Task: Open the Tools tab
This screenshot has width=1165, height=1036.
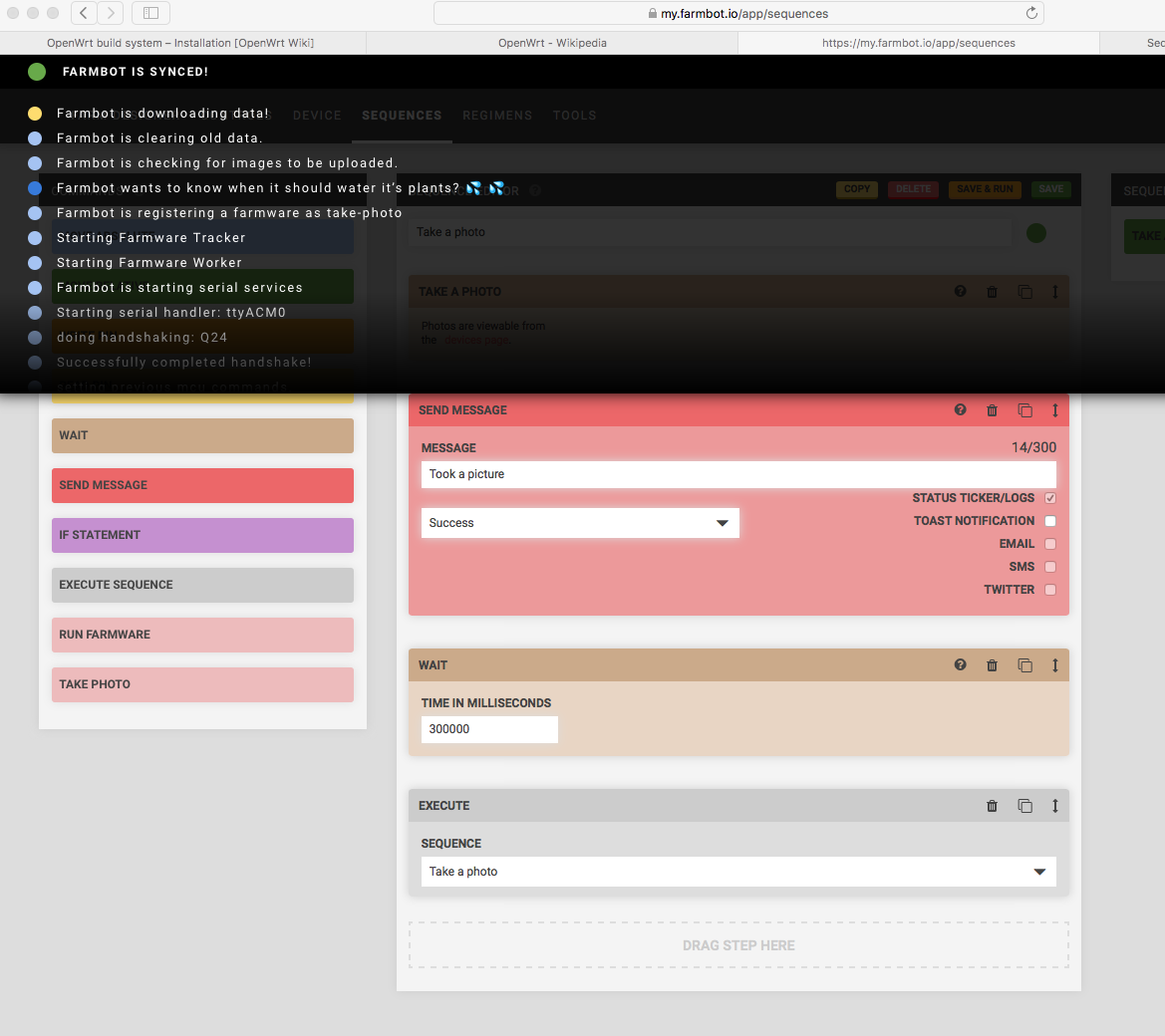Action: (x=574, y=116)
